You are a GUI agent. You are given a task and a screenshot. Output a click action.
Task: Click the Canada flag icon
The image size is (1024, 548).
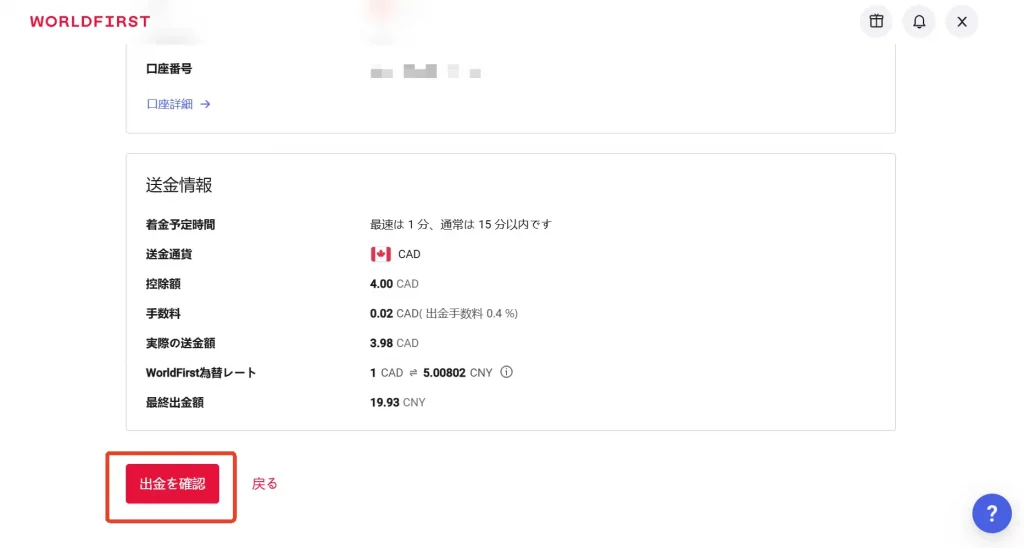(381, 254)
